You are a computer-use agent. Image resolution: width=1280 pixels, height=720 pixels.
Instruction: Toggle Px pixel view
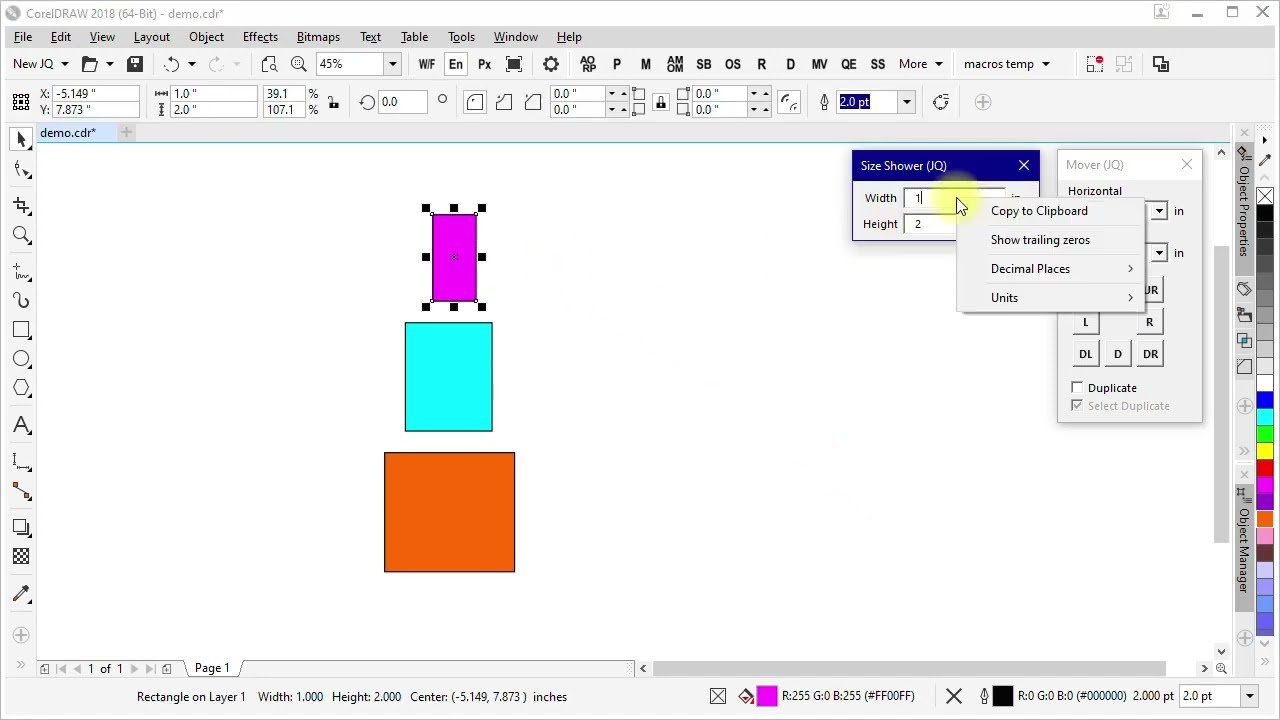pos(485,64)
